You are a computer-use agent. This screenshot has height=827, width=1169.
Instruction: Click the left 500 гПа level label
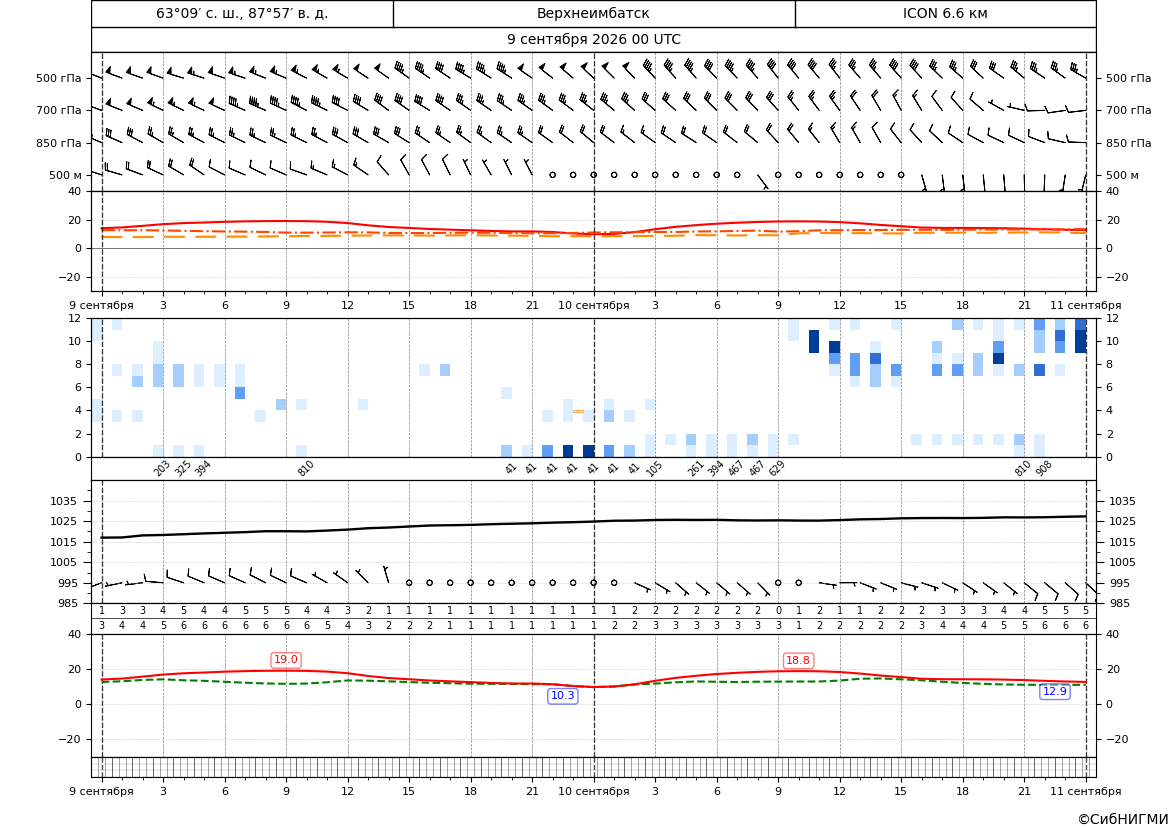[59, 78]
